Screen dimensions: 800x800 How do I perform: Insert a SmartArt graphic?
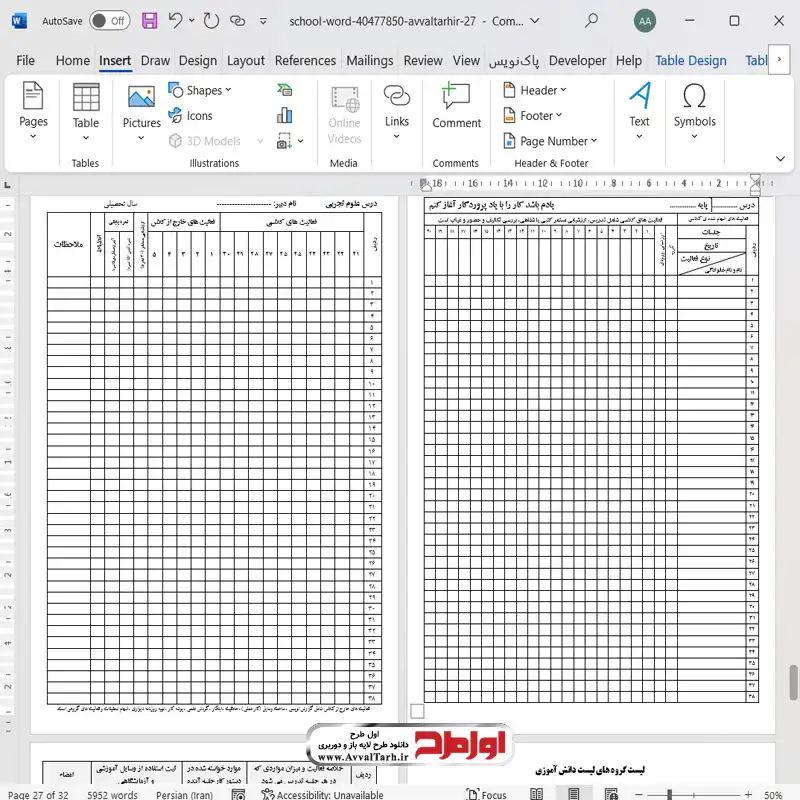[285, 90]
